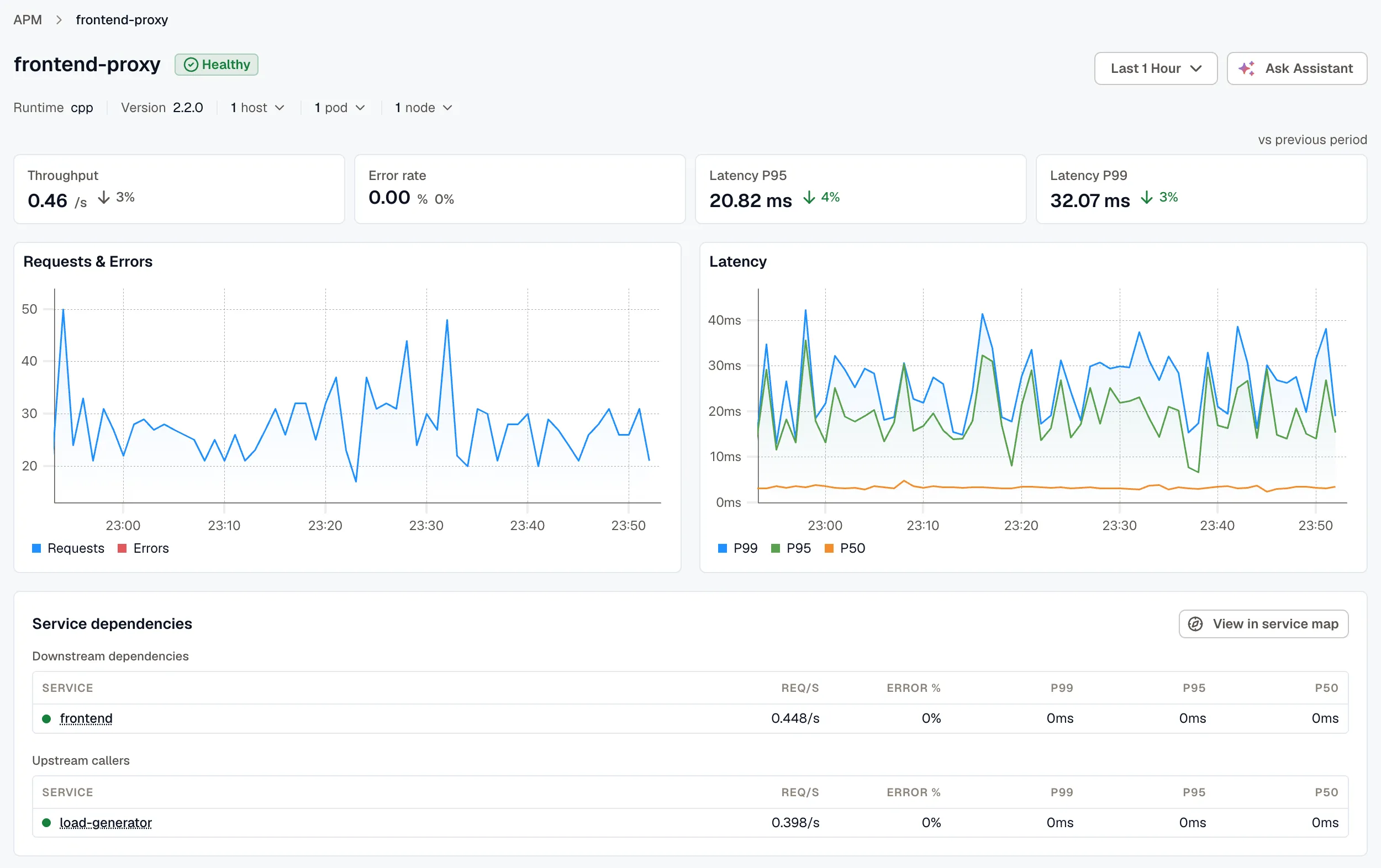Image resolution: width=1381 pixels, height=868 pixels.
Task: Open the load-generator upstream caller link
Action: [x=106, y=823]
